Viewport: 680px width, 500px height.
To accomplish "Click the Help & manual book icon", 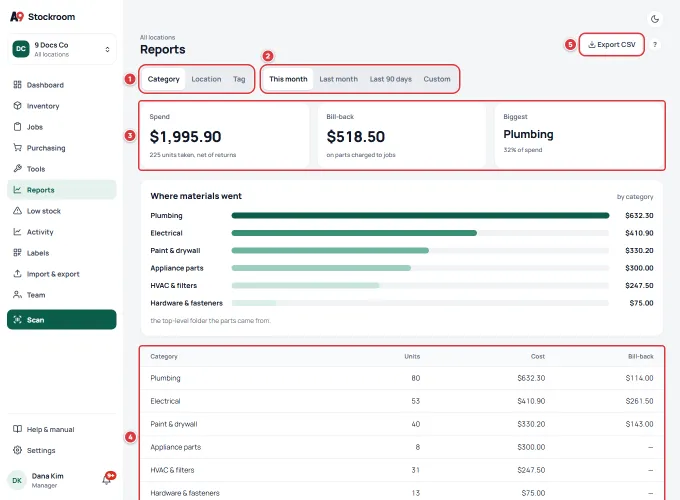I will pyautogui.click(x=17, y=429).
